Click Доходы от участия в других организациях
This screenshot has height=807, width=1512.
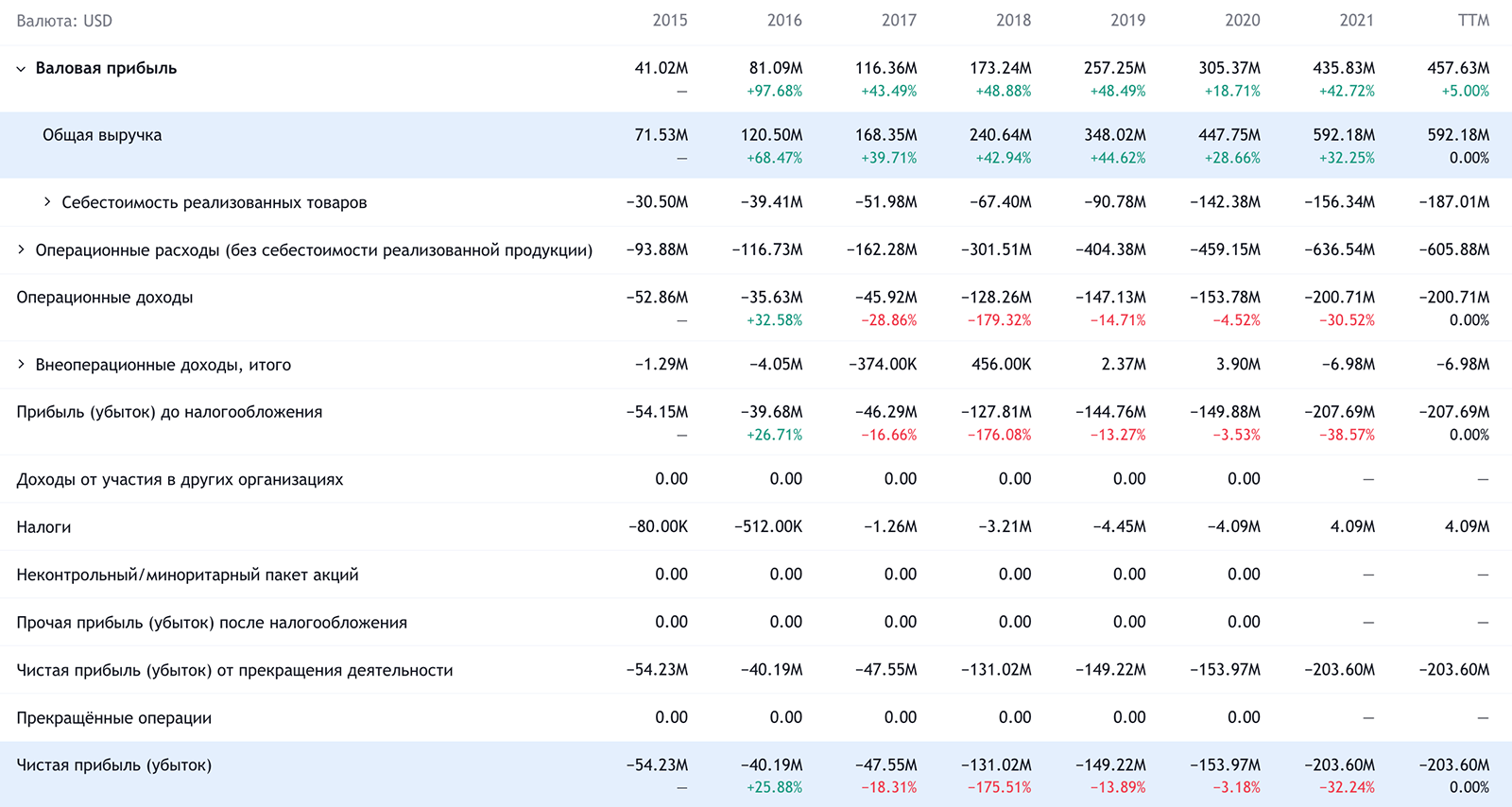[x=180, y=480]
